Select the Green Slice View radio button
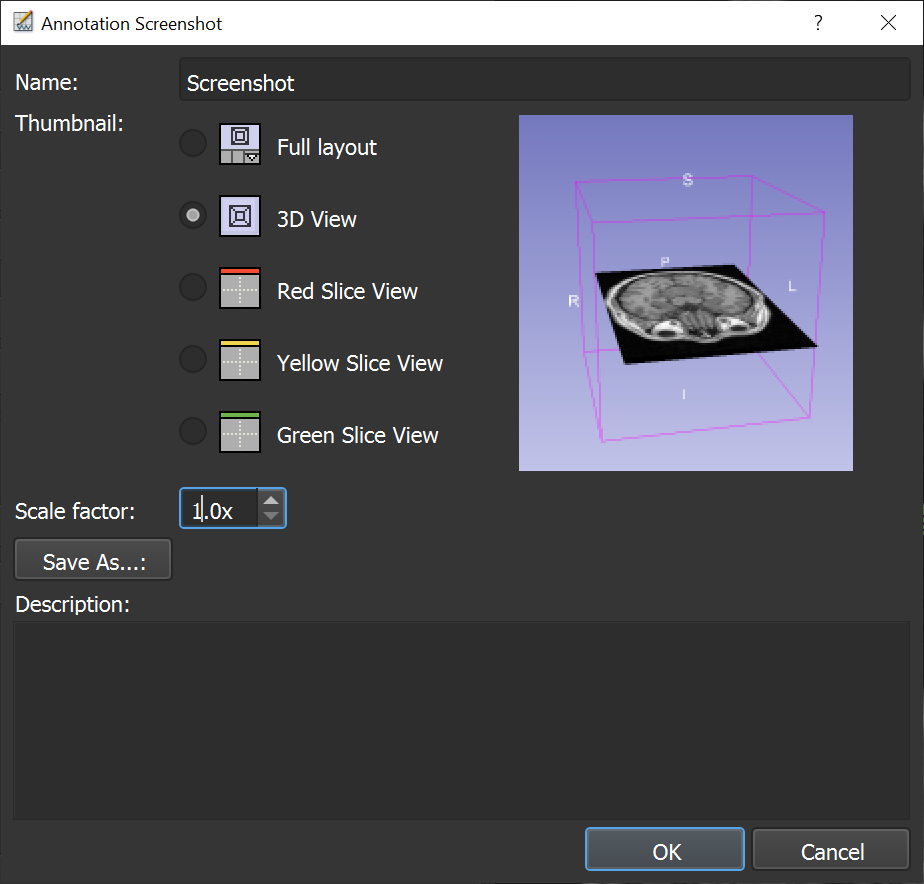 pos(192,431)
